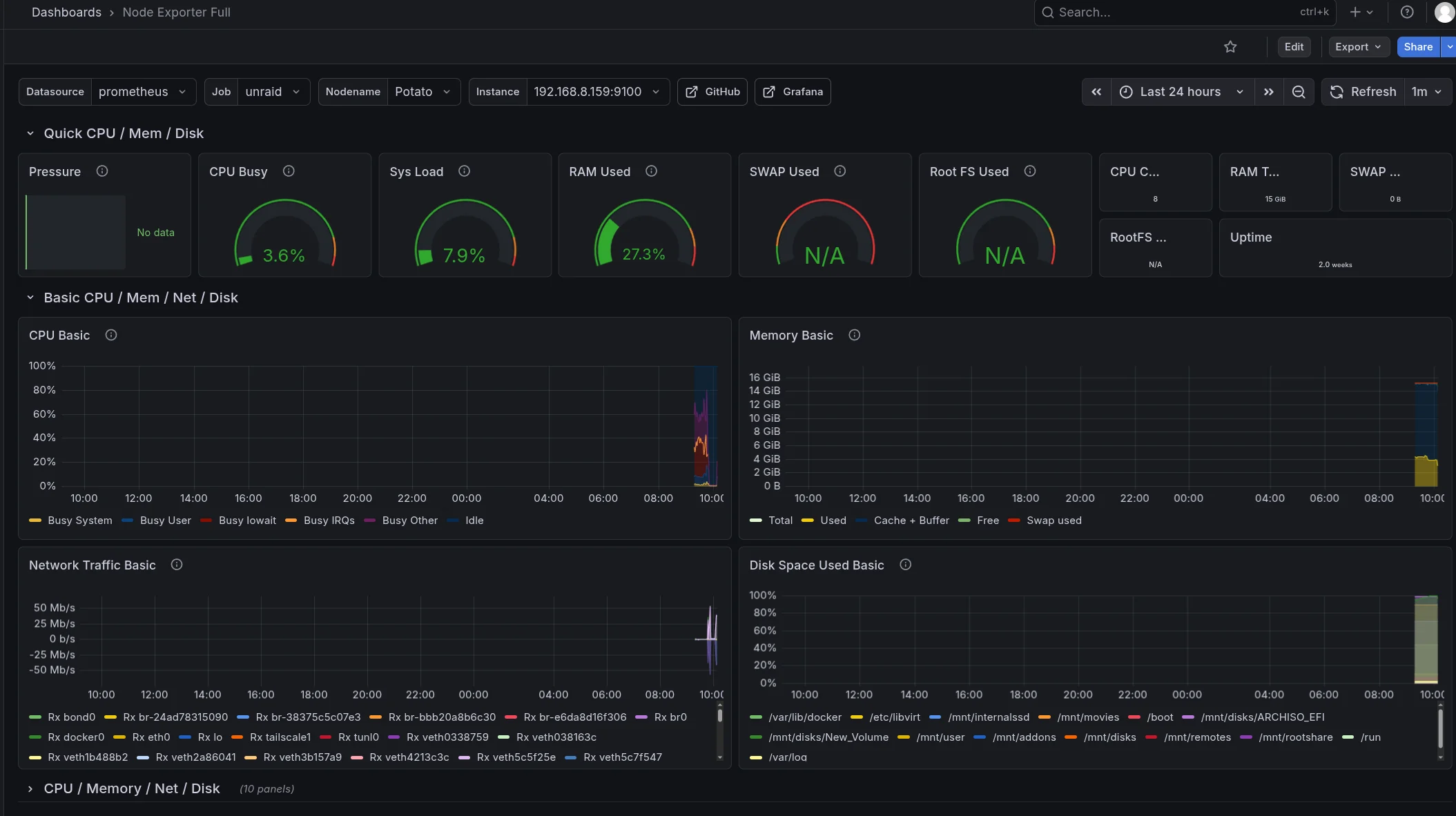Go to Dashboards breadcrumb
The width and height of the screenshot is (1456, 816).
[x=66, y=12]
